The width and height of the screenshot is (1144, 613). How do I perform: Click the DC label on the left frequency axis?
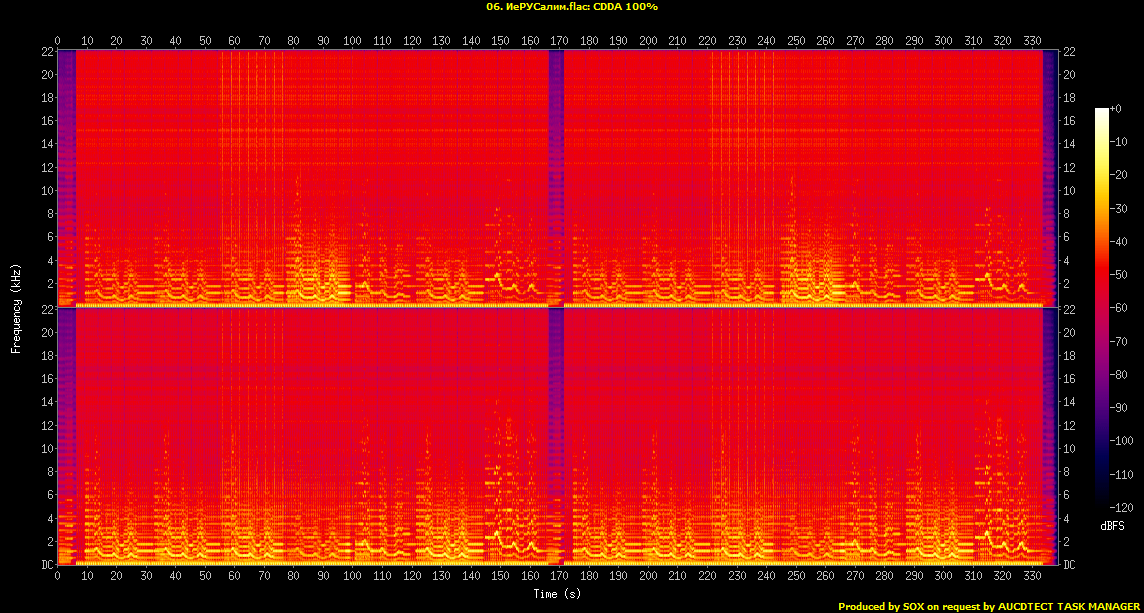click(46, 565)
